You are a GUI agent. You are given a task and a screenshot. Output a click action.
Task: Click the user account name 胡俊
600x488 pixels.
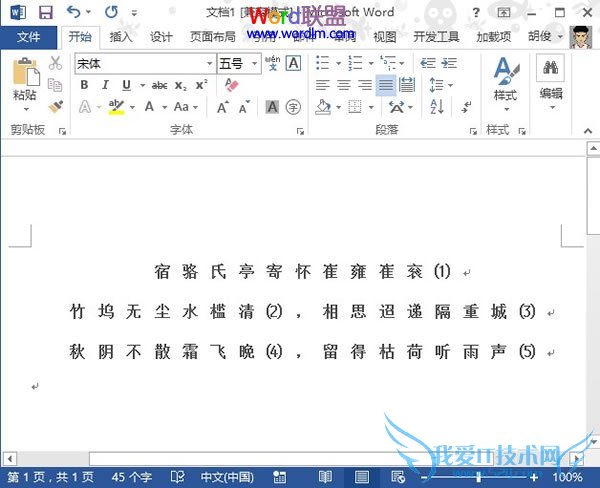(x=540, y=36)
